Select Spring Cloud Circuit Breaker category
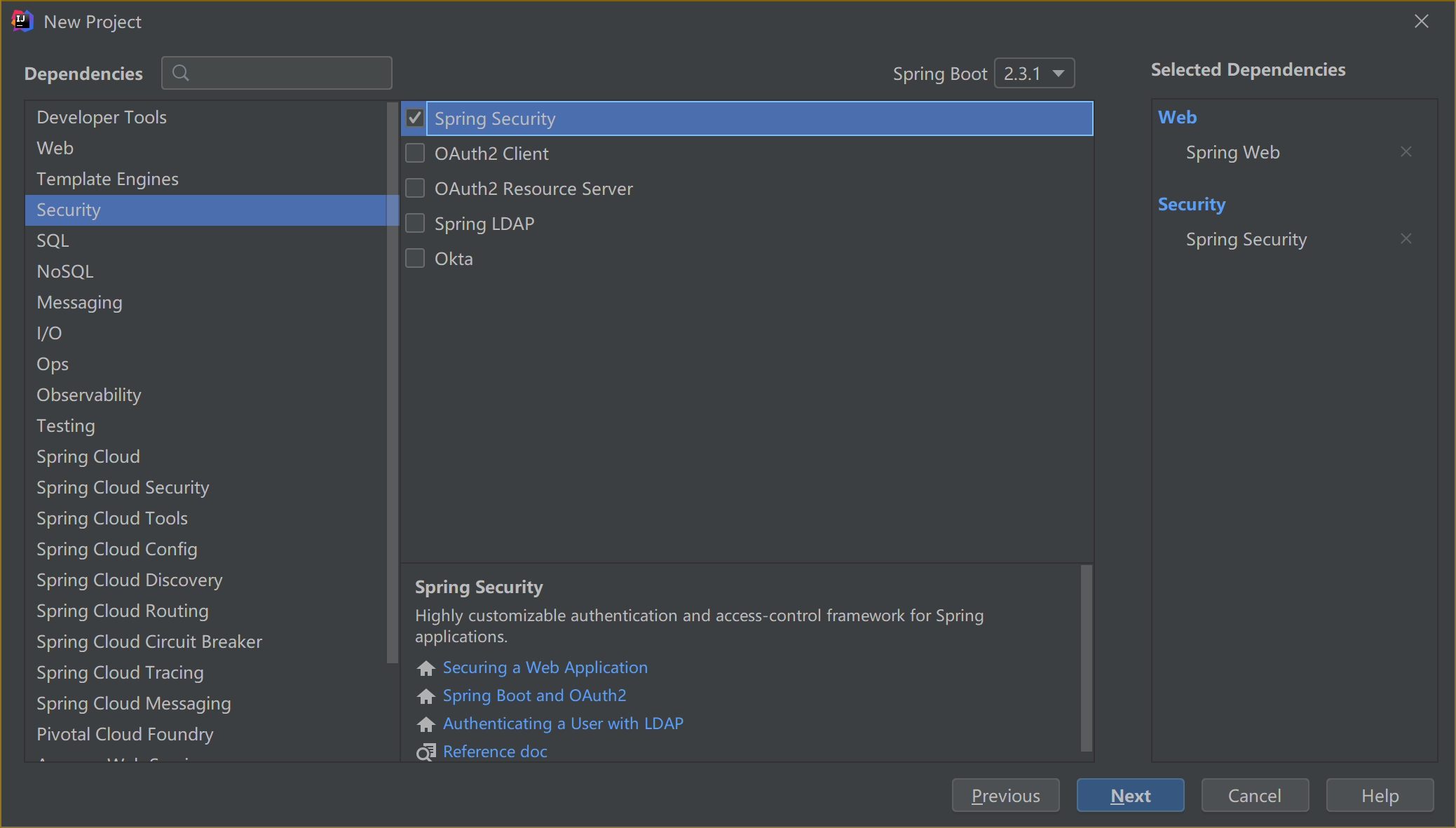This screenshot has width=1456, height=828. click(206, 642)
